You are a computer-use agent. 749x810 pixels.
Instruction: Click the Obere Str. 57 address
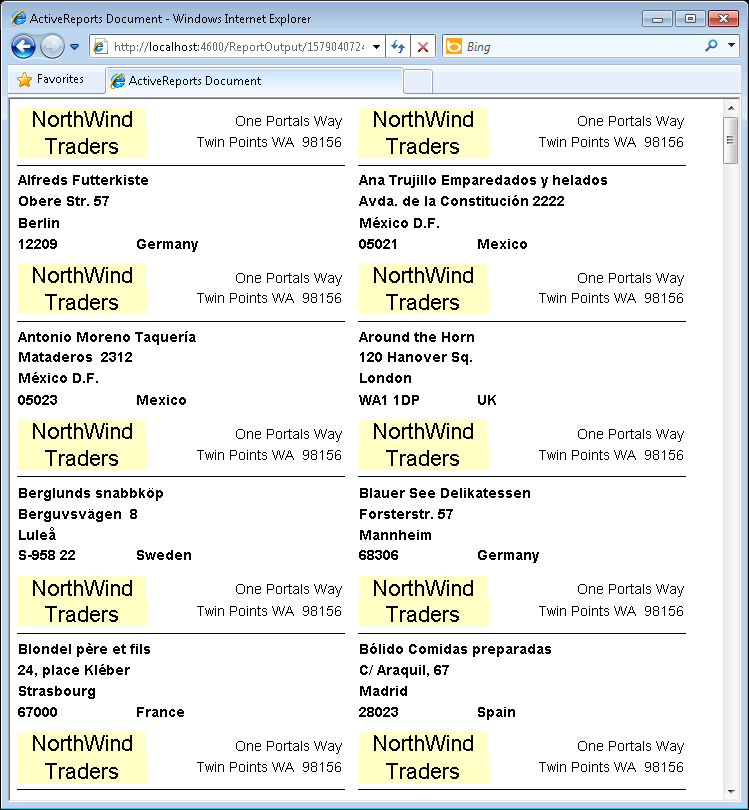(x=64, y=201)
